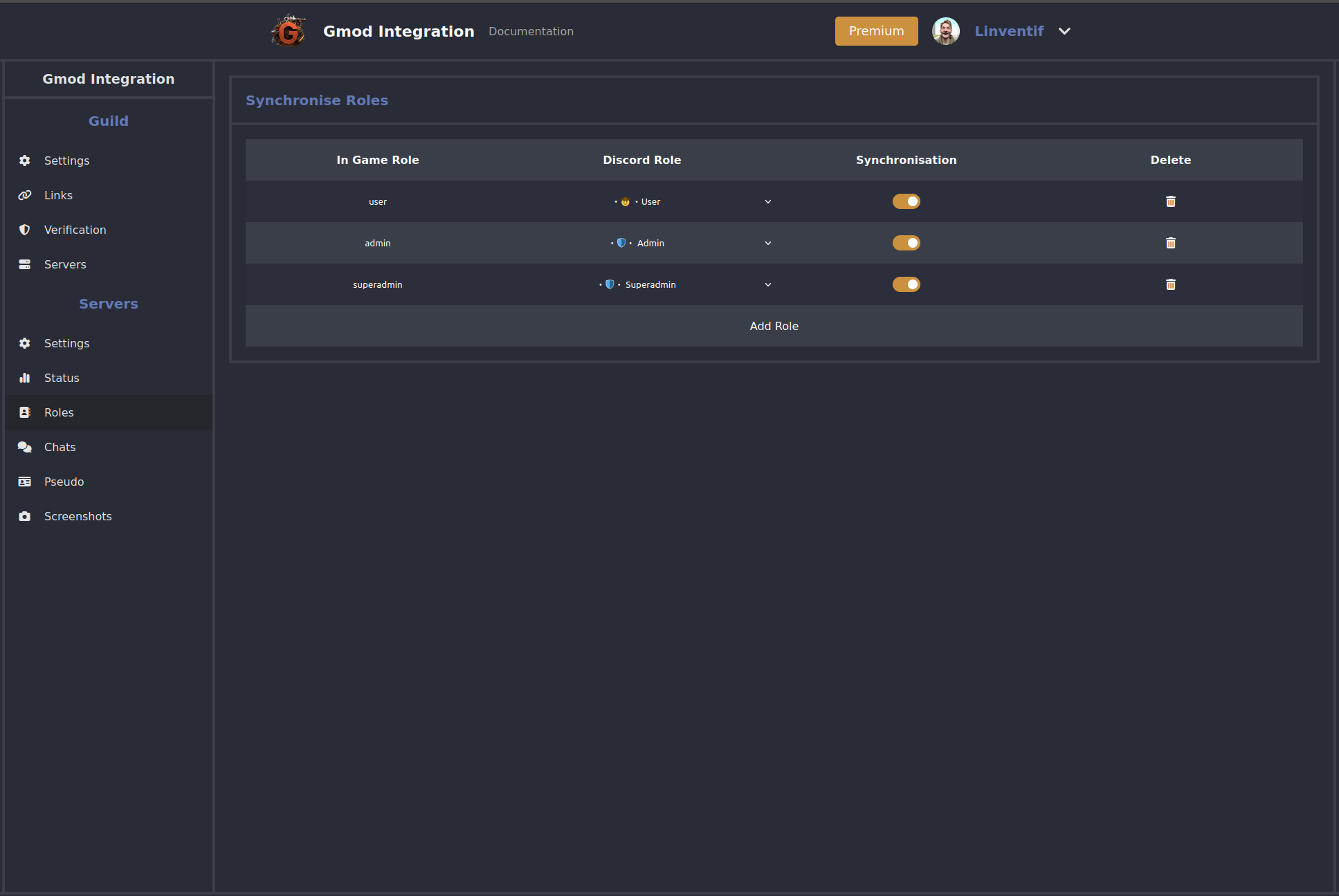Screen dimensions: 1339x896
Task: Click the Guild Servers stack icon
Action: tap(25, 264)
